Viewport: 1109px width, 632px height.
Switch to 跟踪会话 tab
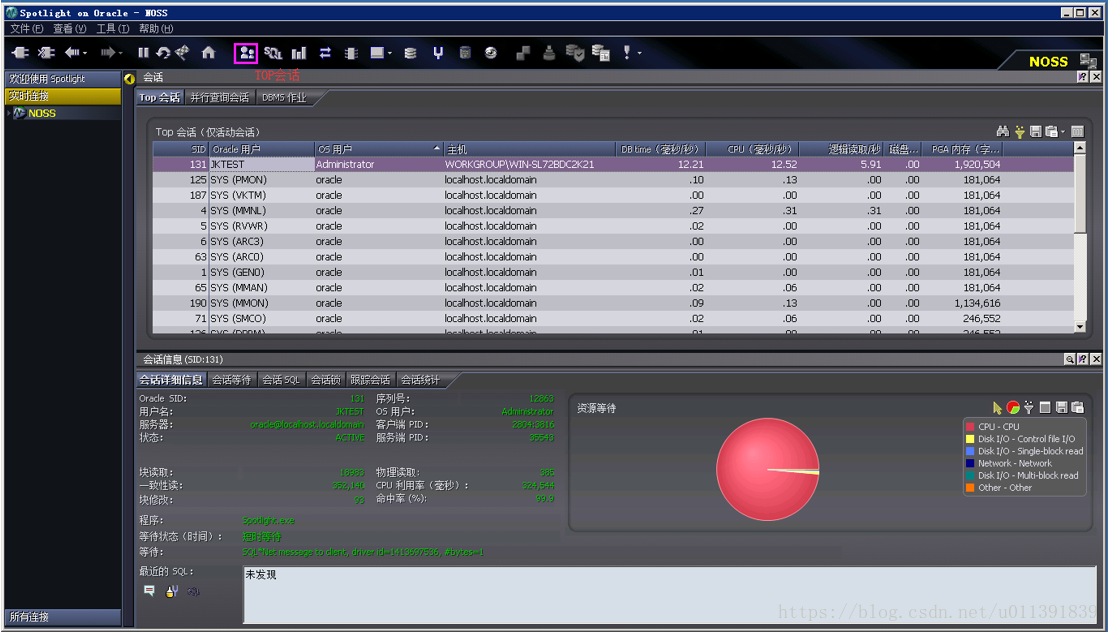(x=370, y=380)
